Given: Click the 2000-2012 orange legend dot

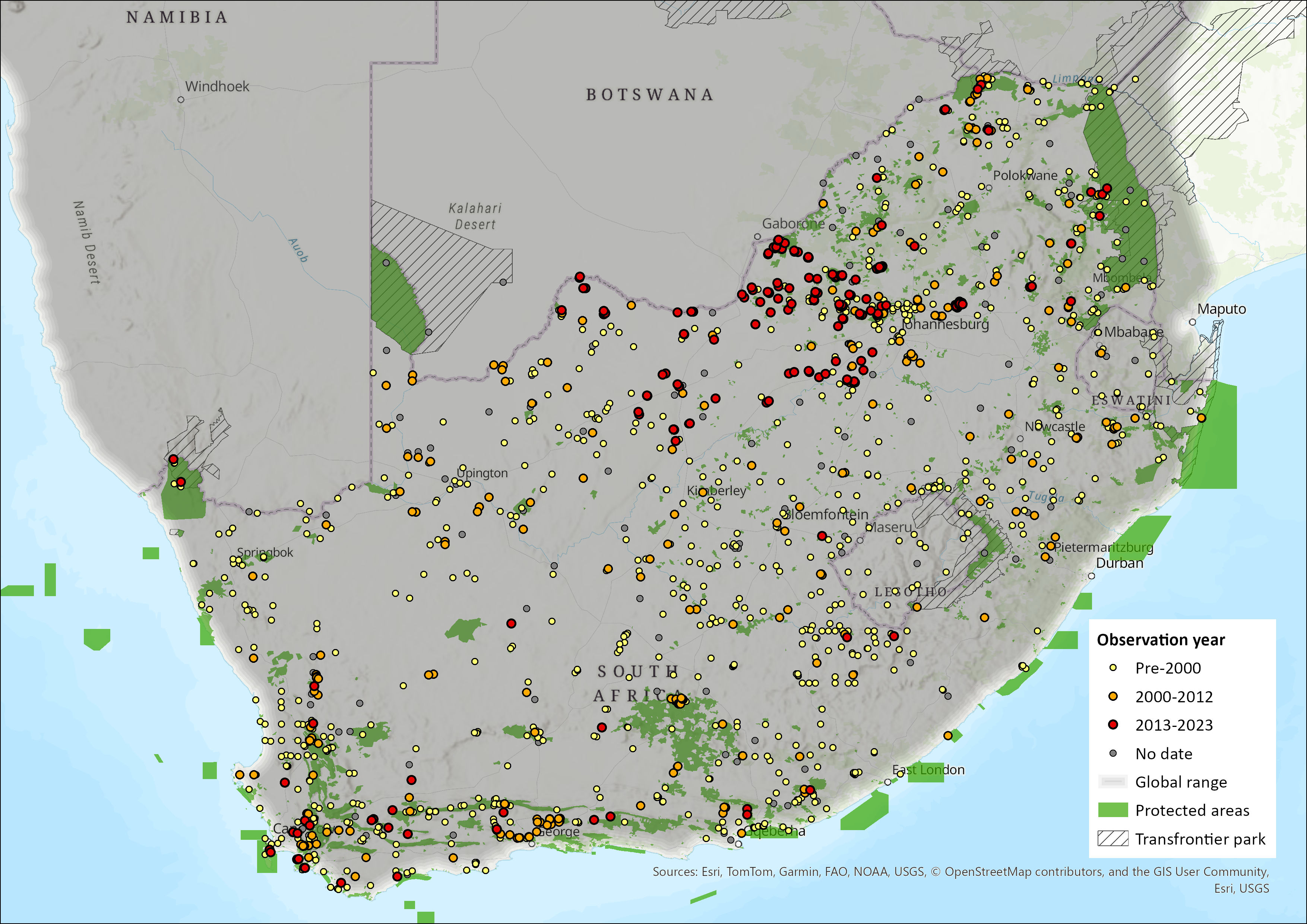Looking at the screenshot, I should point(1113,696).
